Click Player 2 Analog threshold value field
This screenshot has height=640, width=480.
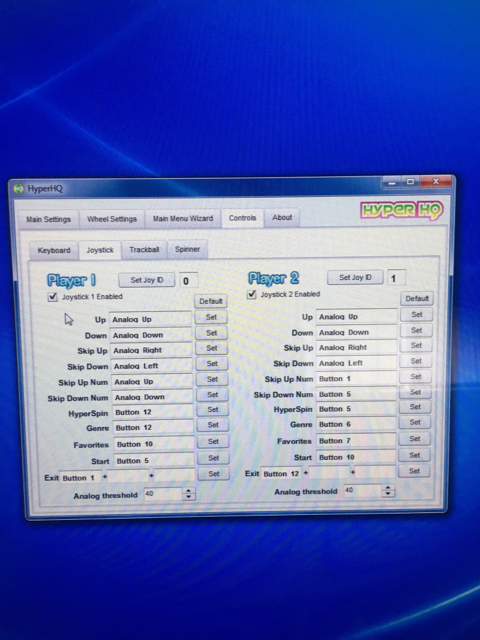coord(363,490)
